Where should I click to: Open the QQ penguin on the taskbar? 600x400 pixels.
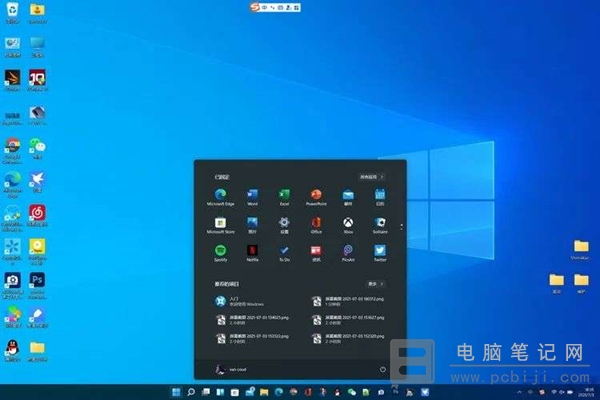coord(337,392)
